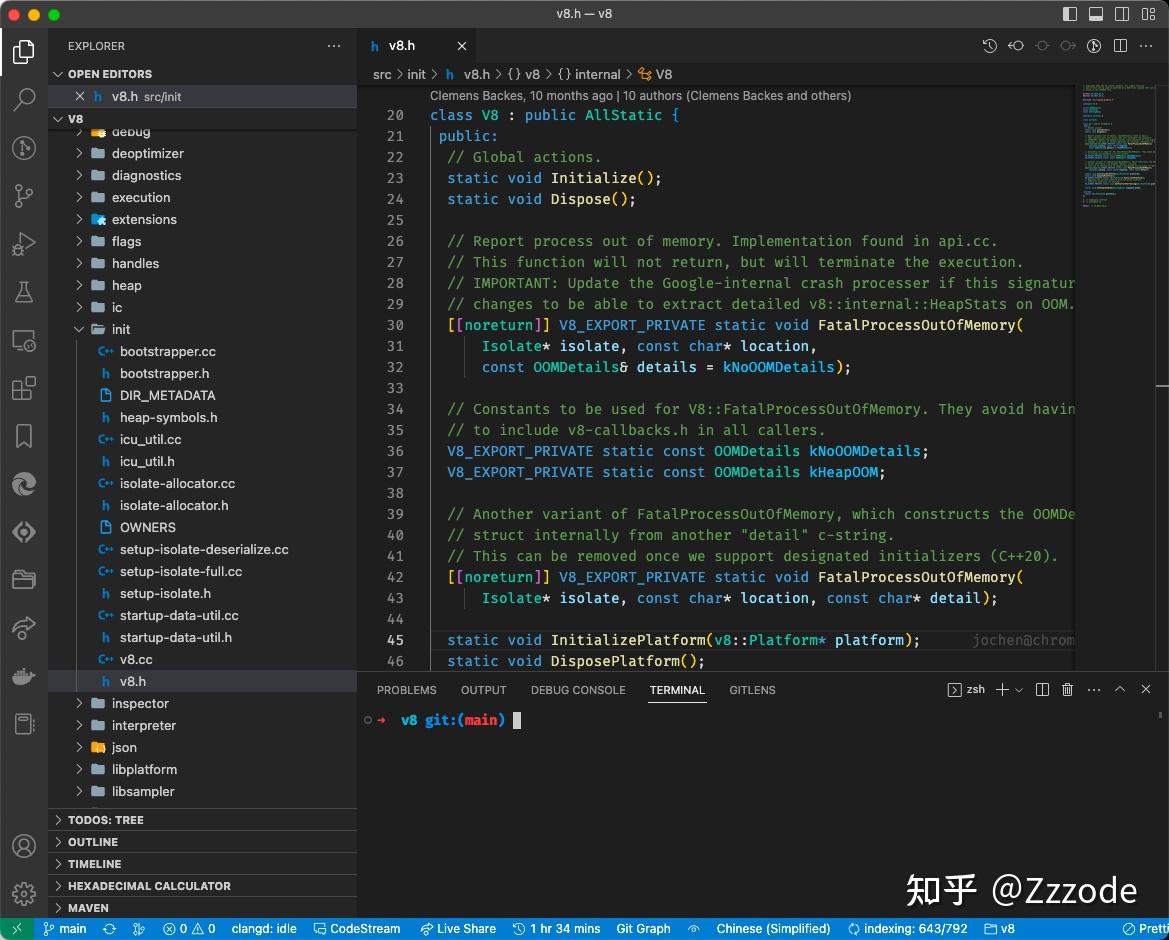Screen dimensions: 1169x940
Task: Click the Timeline history icon in editor toolbar
Action: click(989, 45)
